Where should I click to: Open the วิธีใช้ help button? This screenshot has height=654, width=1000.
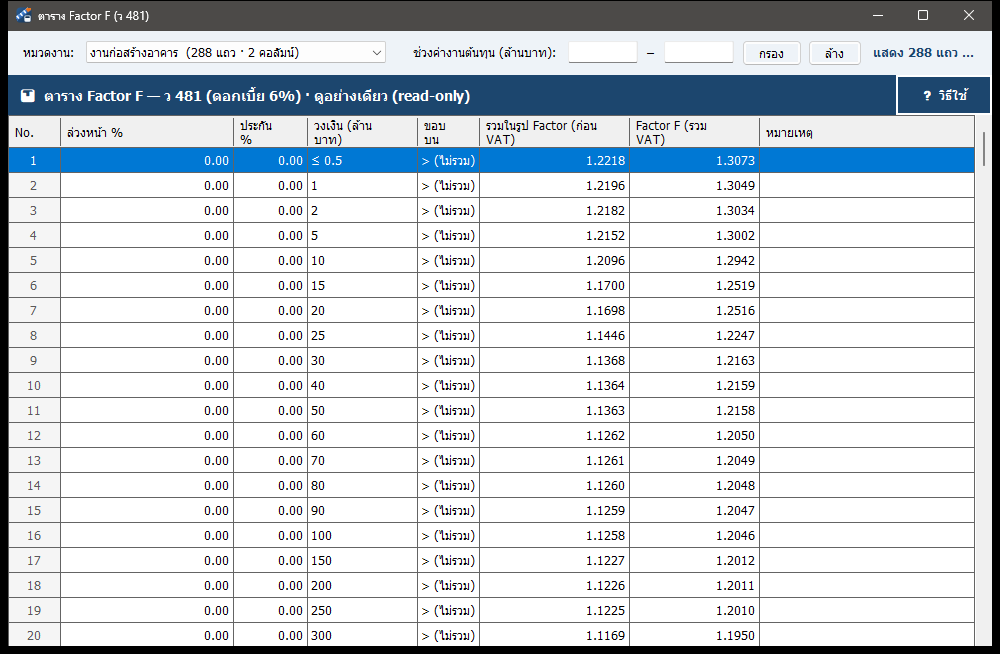click(944, 96)
